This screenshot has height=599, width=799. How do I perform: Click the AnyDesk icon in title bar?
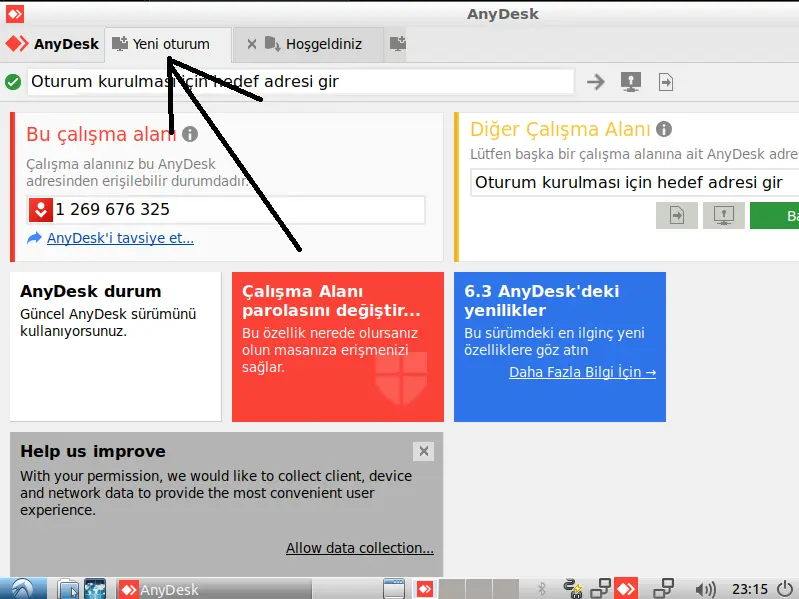pyautogui.click(x=15, y=14)
